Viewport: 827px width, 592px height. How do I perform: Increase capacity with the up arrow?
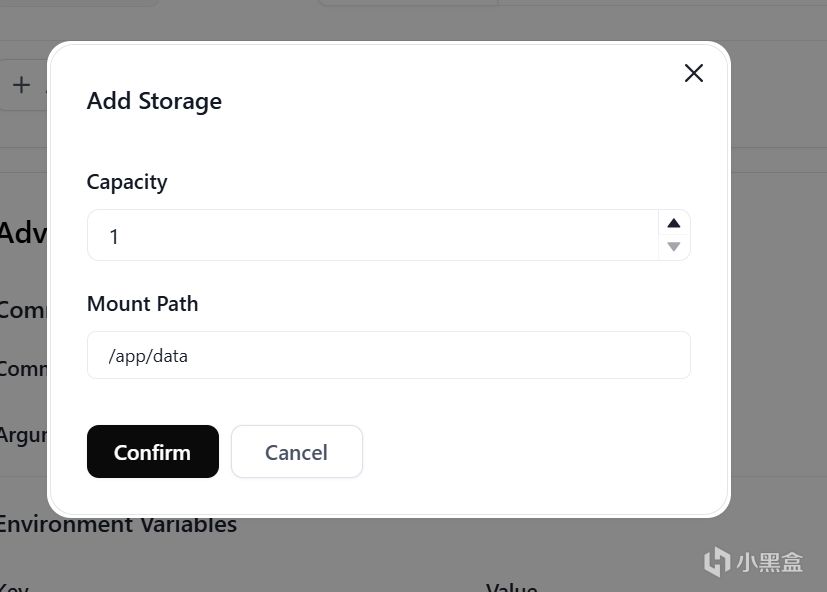tap(673, 223)
